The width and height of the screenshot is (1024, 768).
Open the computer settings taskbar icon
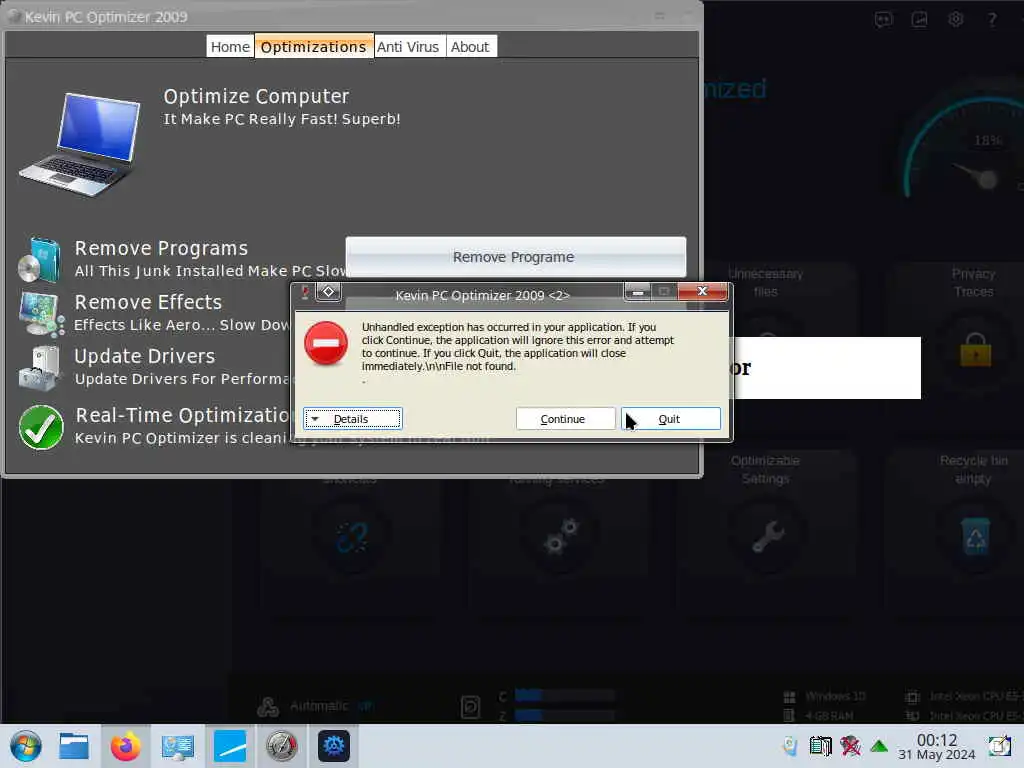coord(178,746)
